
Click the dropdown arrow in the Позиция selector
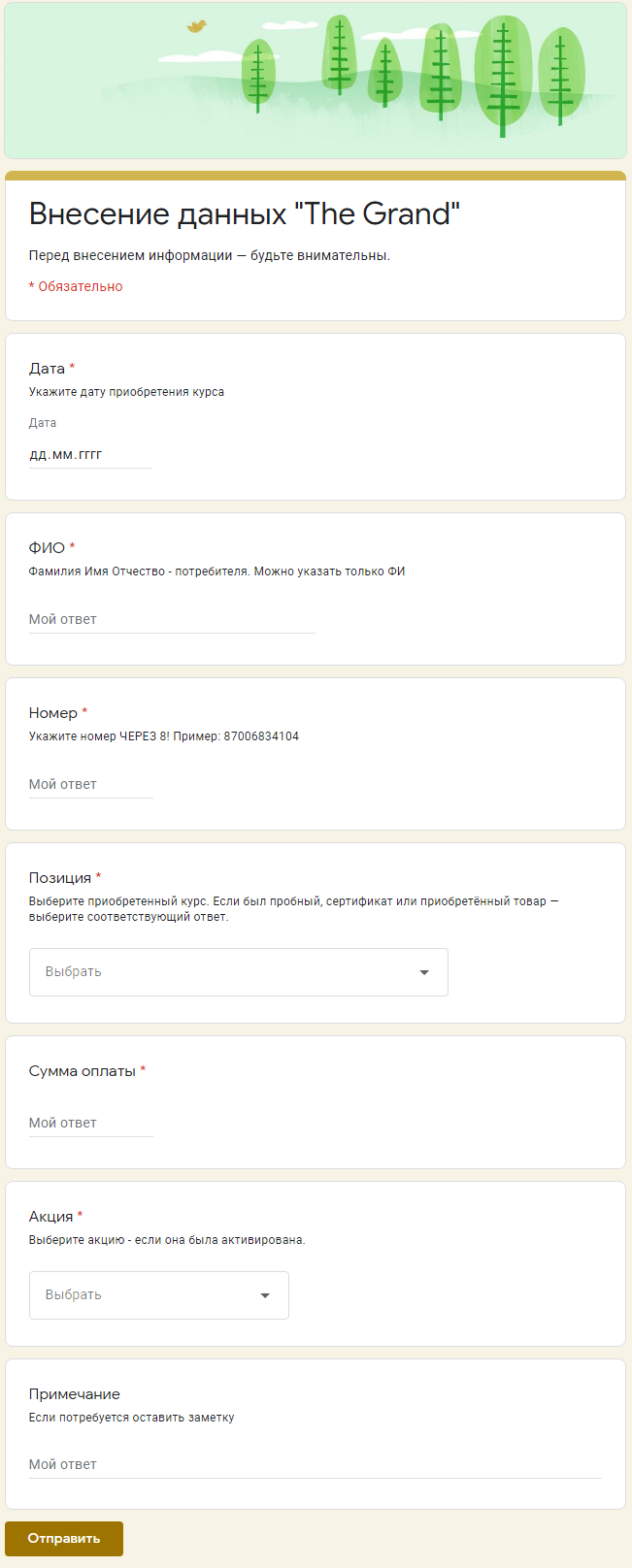pyautogui.click(x=424, y=972)
